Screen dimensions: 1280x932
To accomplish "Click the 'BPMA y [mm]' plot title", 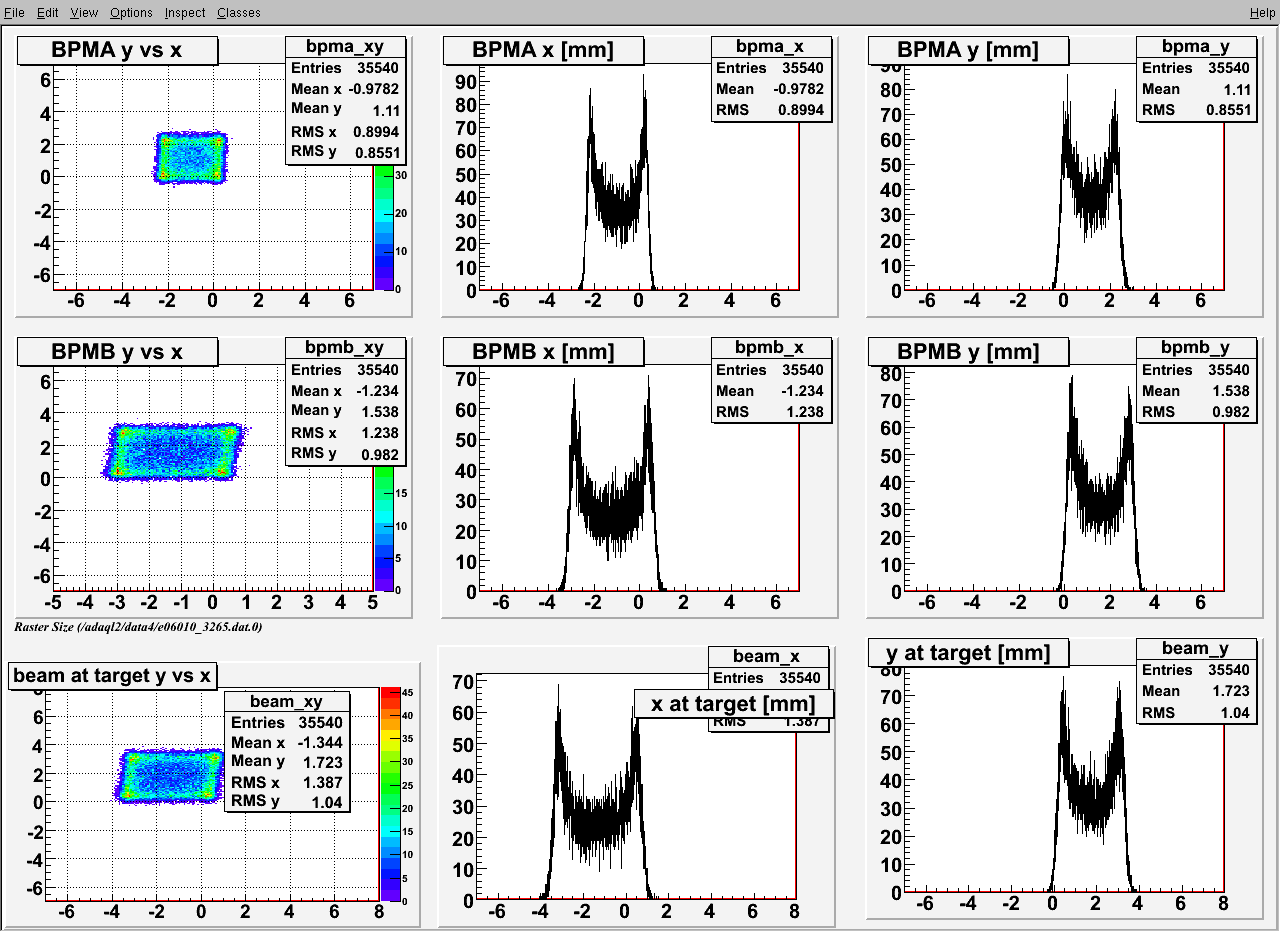I will pyautogui.click(x=968, y=50).
